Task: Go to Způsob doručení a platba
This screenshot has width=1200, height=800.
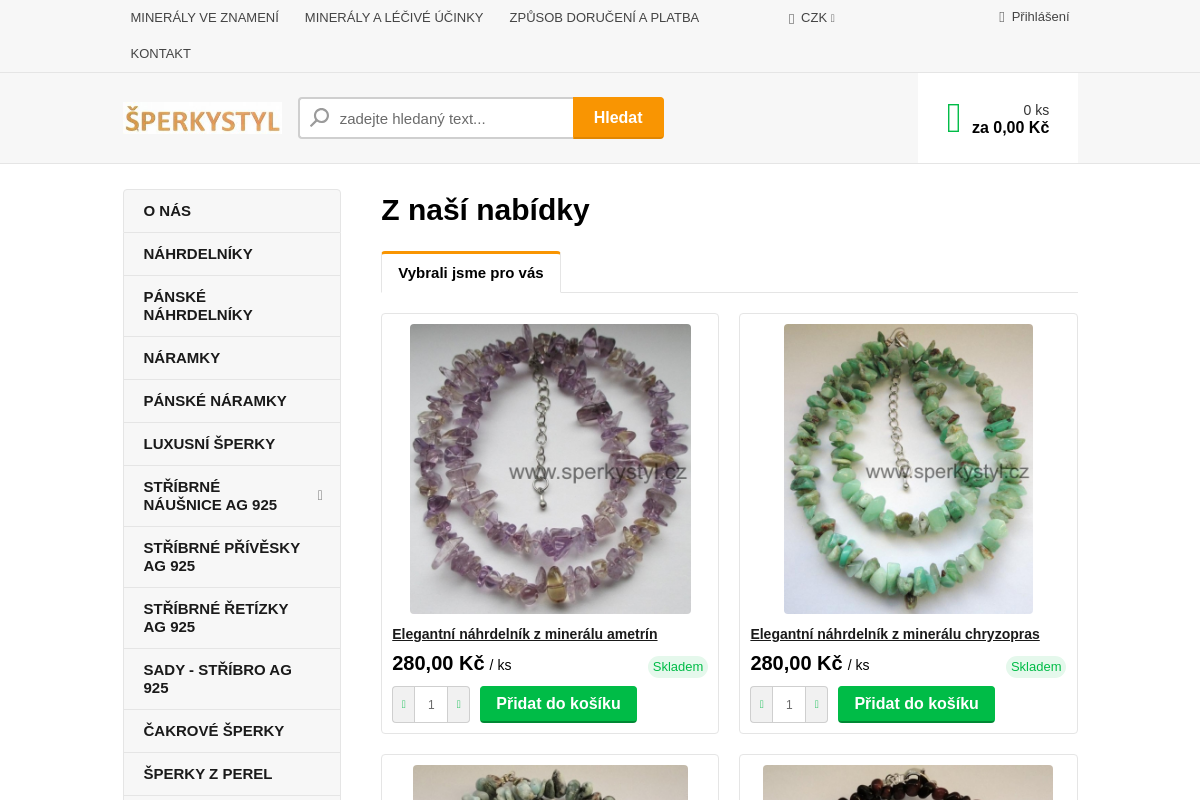Action: pyautogui.click(x=603, y=18)
